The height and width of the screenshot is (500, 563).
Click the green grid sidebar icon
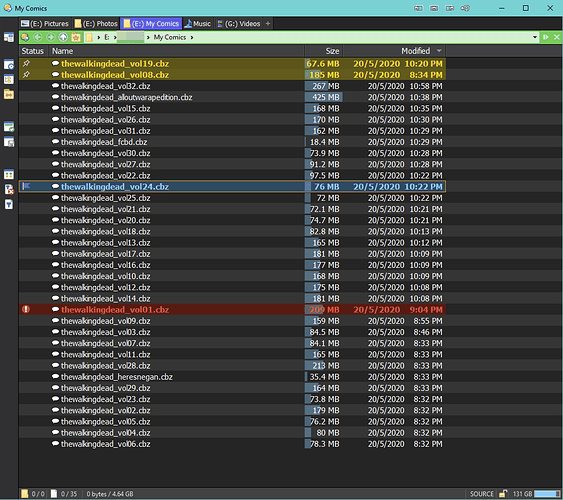[x=9, y=174]
